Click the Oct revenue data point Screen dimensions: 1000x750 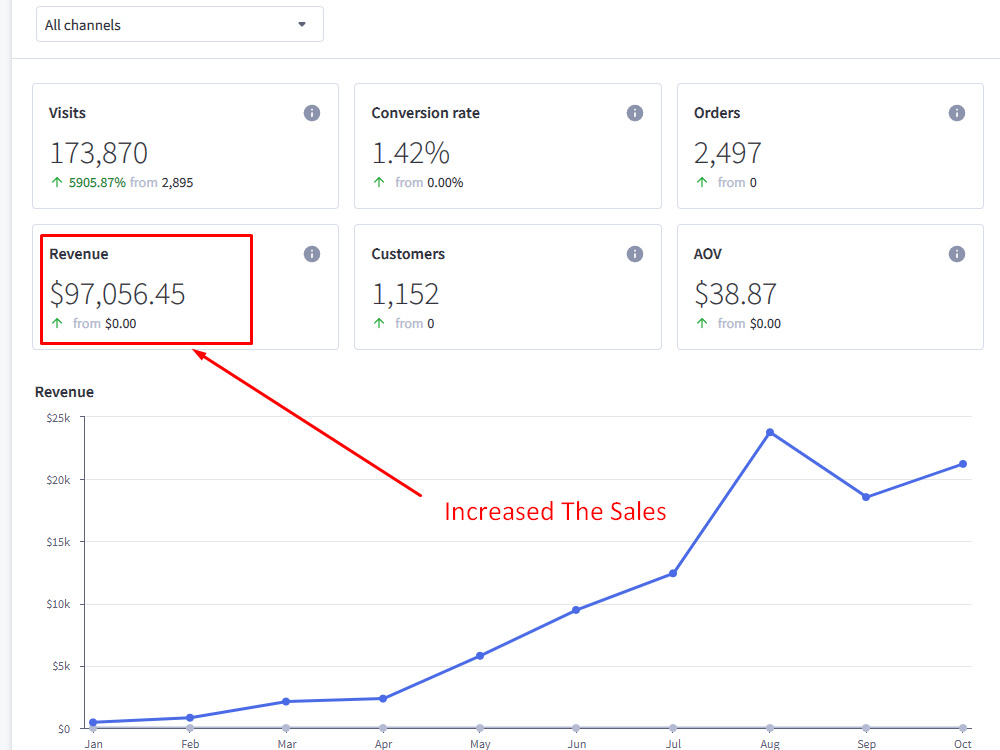[962, 464]
